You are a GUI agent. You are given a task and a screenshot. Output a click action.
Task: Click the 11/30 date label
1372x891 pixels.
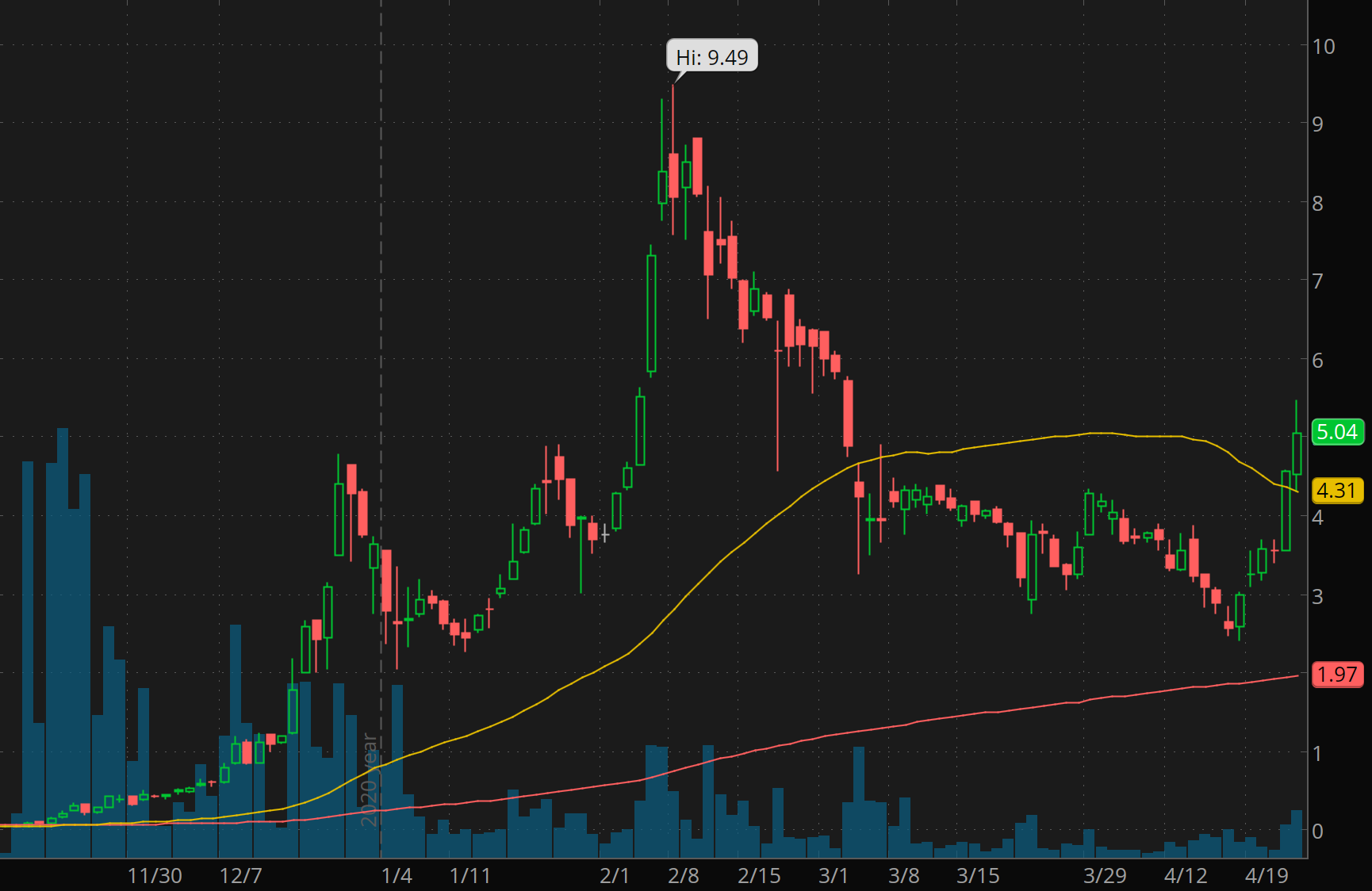155,876
